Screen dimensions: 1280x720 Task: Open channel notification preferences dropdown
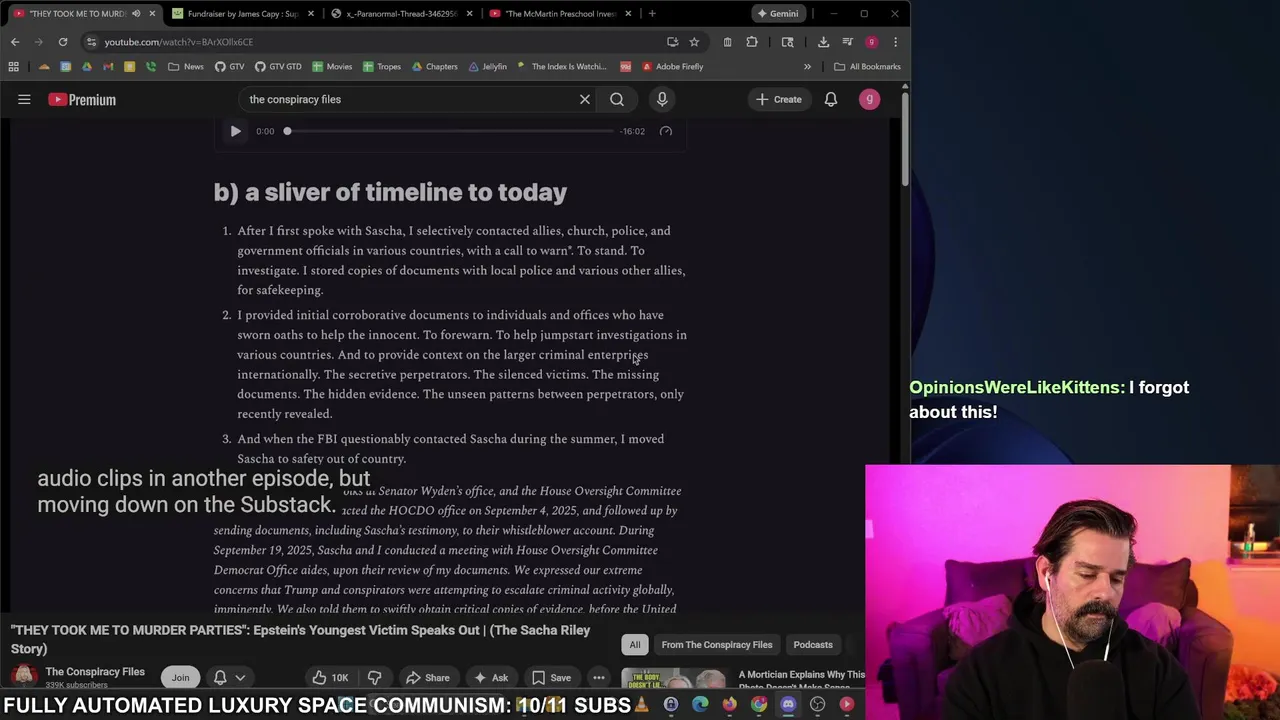click(x=229, y=677)
